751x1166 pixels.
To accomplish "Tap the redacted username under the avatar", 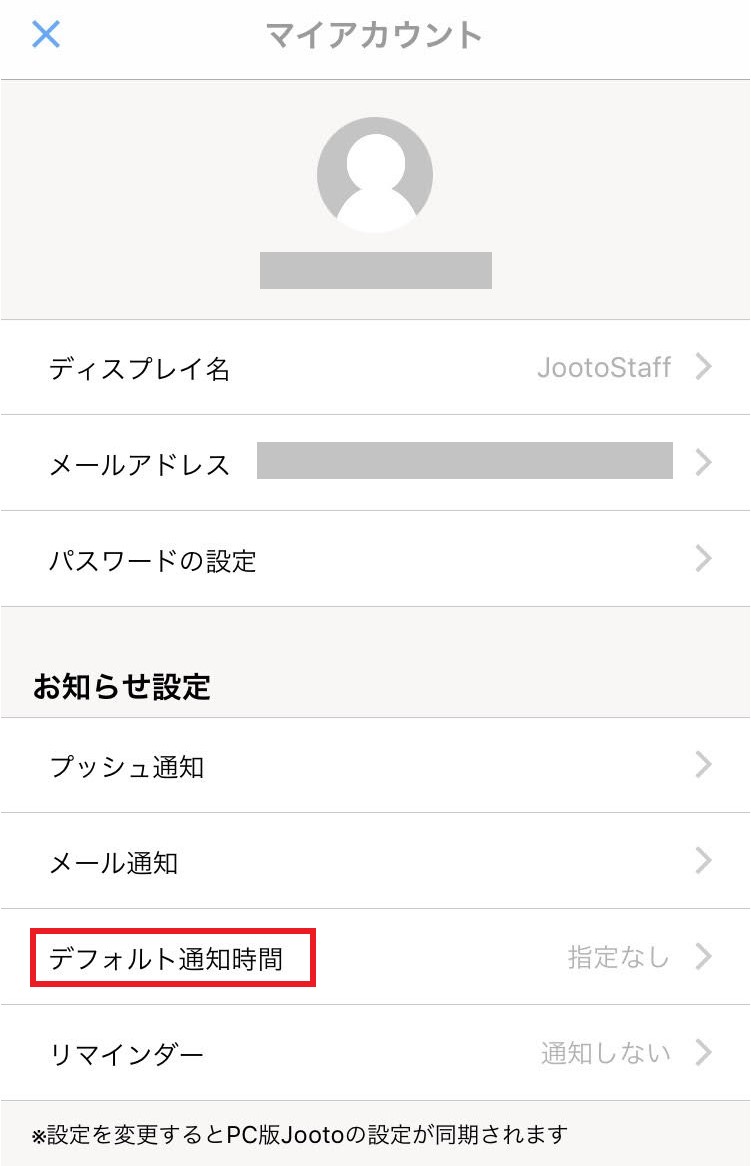I will (x=375, y=270).
